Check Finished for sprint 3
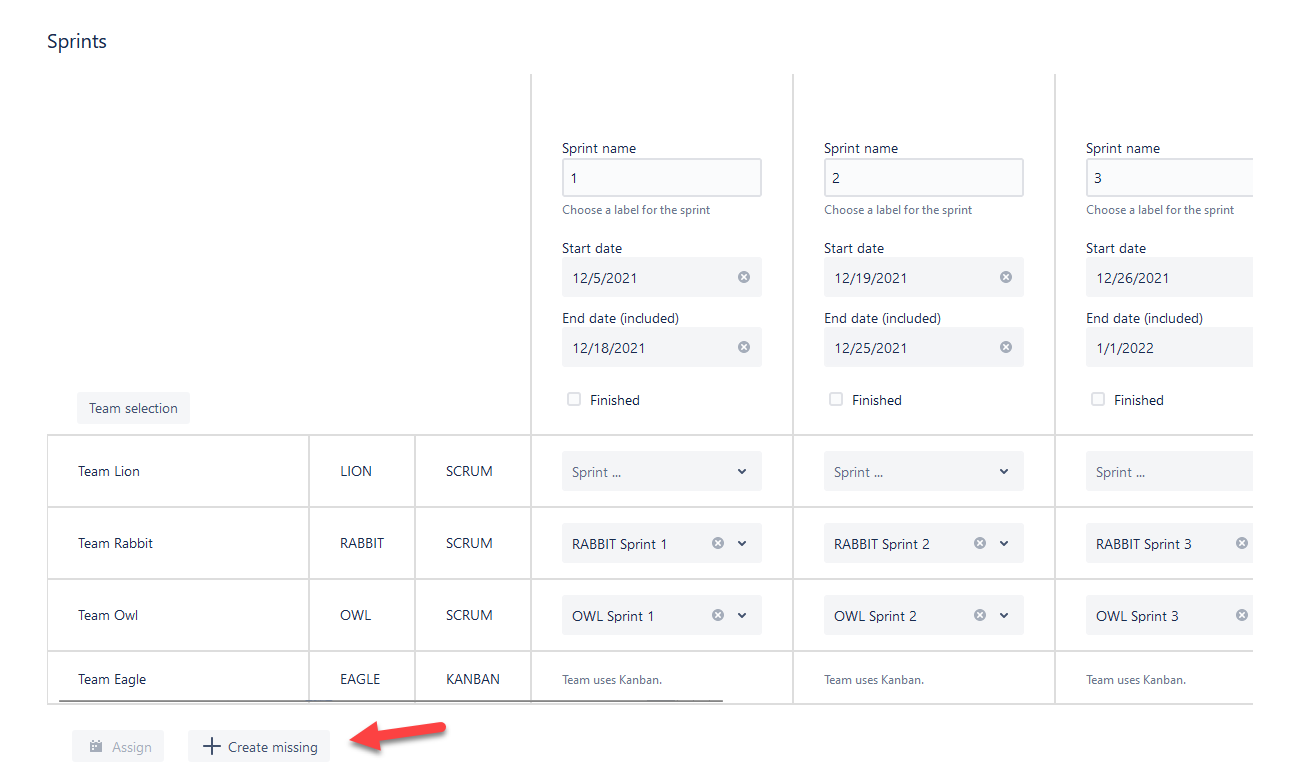 1098,399
